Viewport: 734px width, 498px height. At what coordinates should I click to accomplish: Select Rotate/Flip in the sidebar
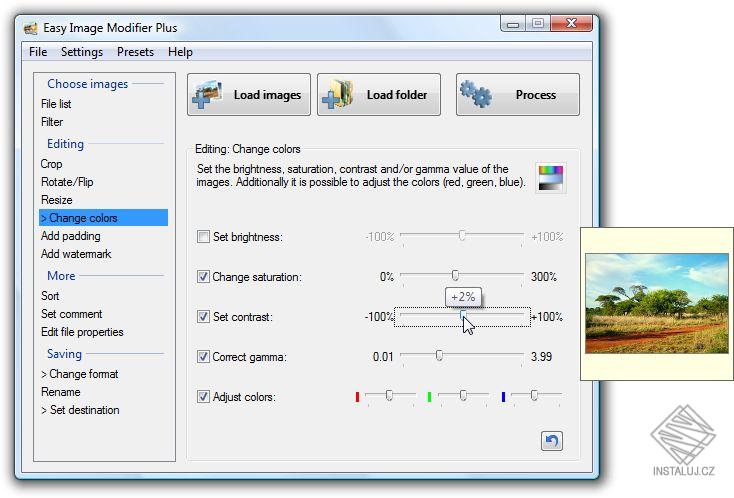[67, 182]
